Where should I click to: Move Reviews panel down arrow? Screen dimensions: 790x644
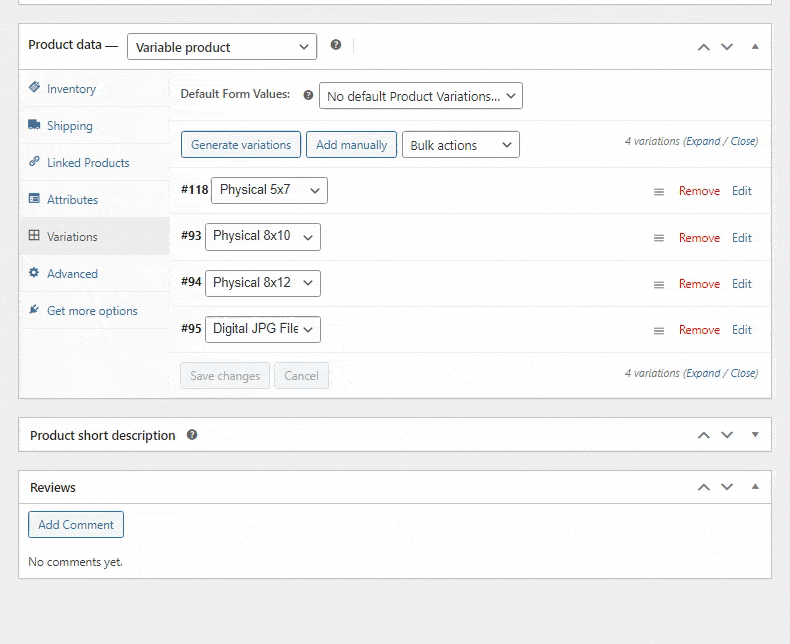pyautogui.click(x=727, y=487)
